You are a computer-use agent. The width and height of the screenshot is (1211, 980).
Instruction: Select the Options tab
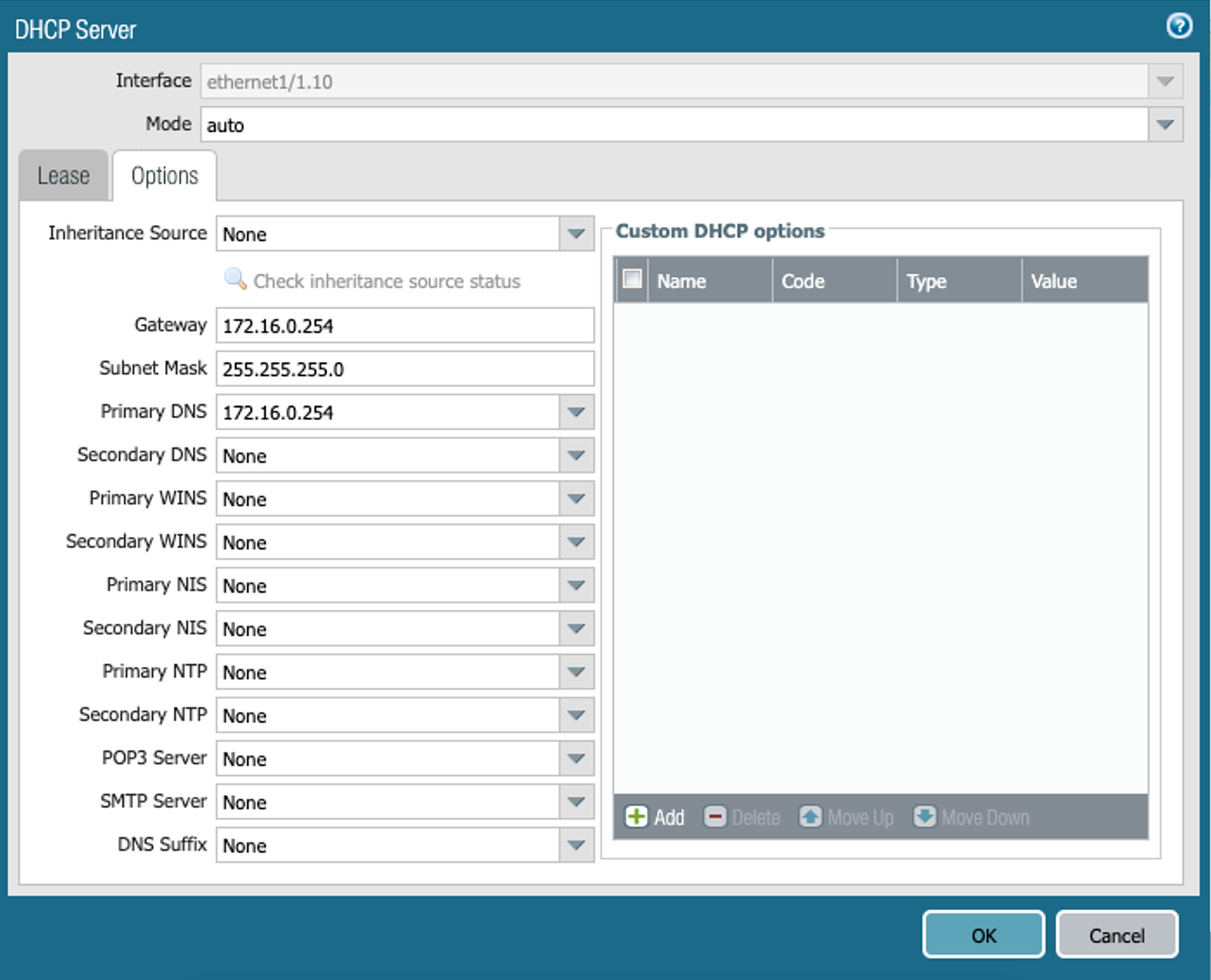coord(164,175)
